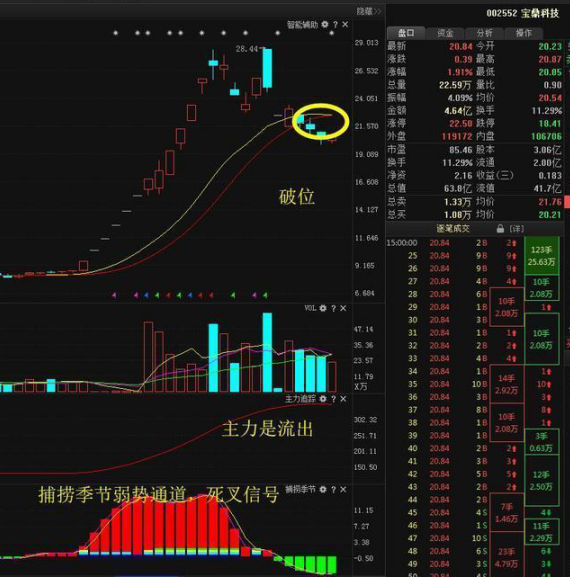571x578 pixels.
Task: Click the tallest cyan volume bar
Action: click(x=267, y=352)
